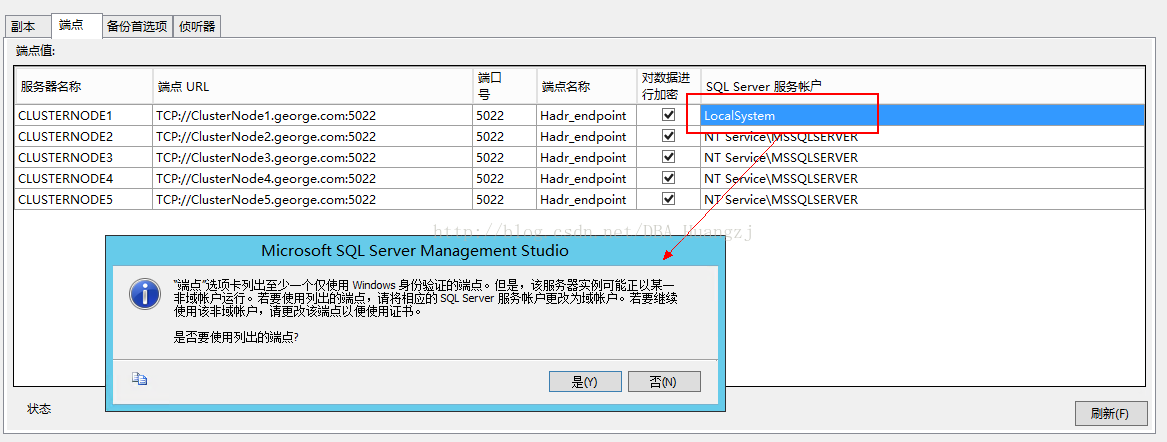Select the LocalSystem service account cell
The height and width of the screenshot is (442, 1167).
(x=922, y=115)
